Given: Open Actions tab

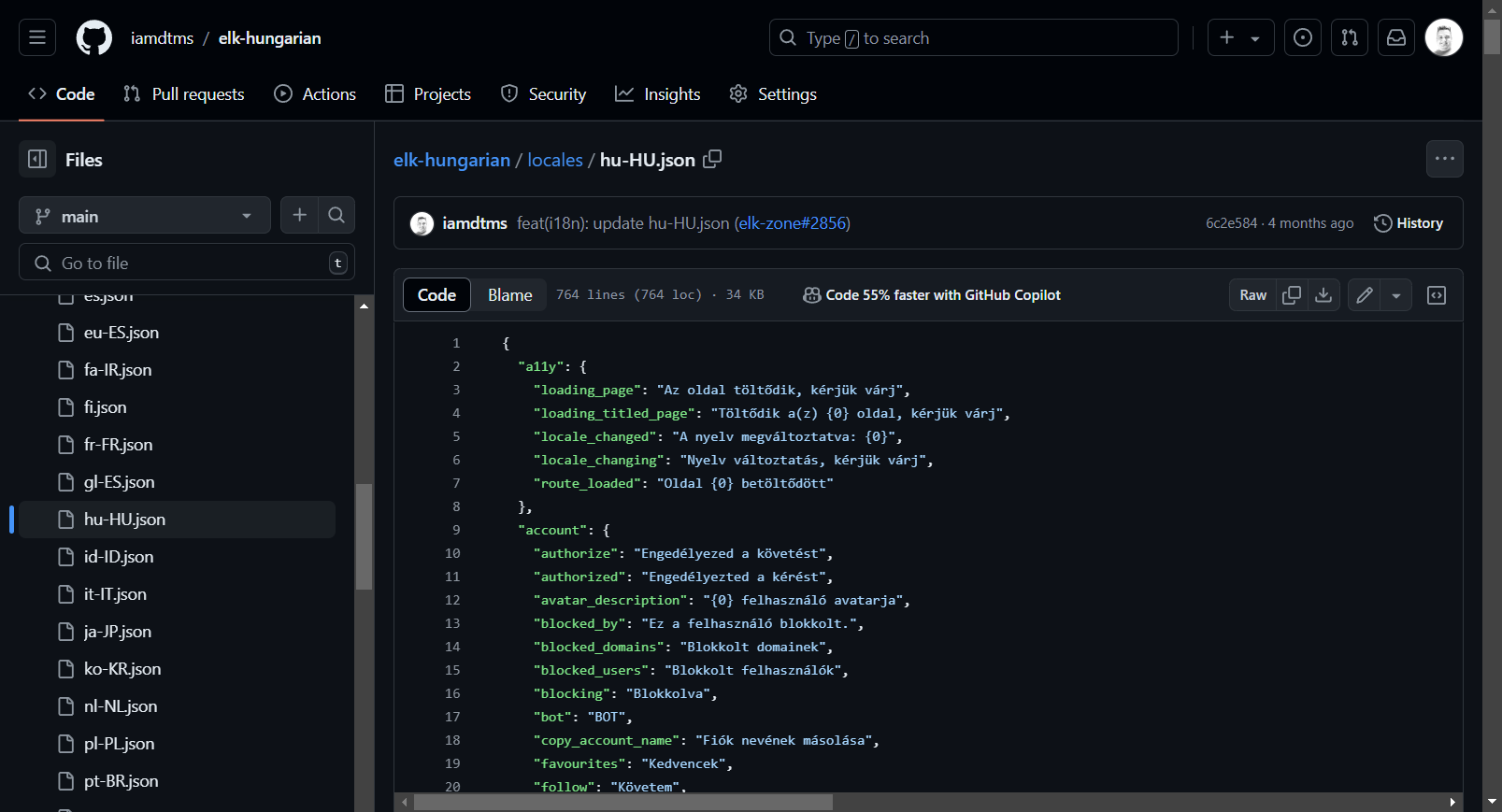Looking at the screenshot, I should click(315, 94).
